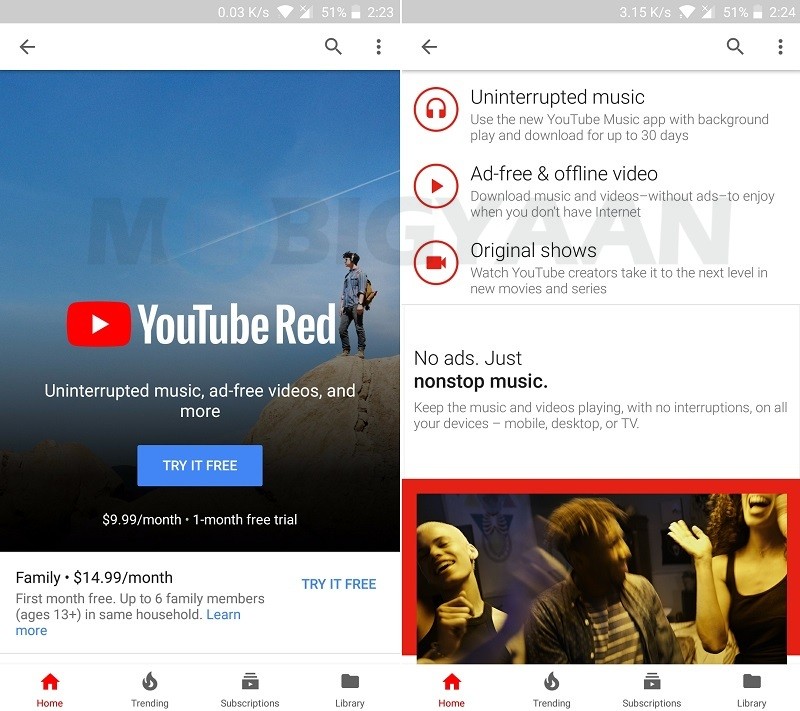
Task: Open the overflow menu on left screen
Action: point(378,47)
